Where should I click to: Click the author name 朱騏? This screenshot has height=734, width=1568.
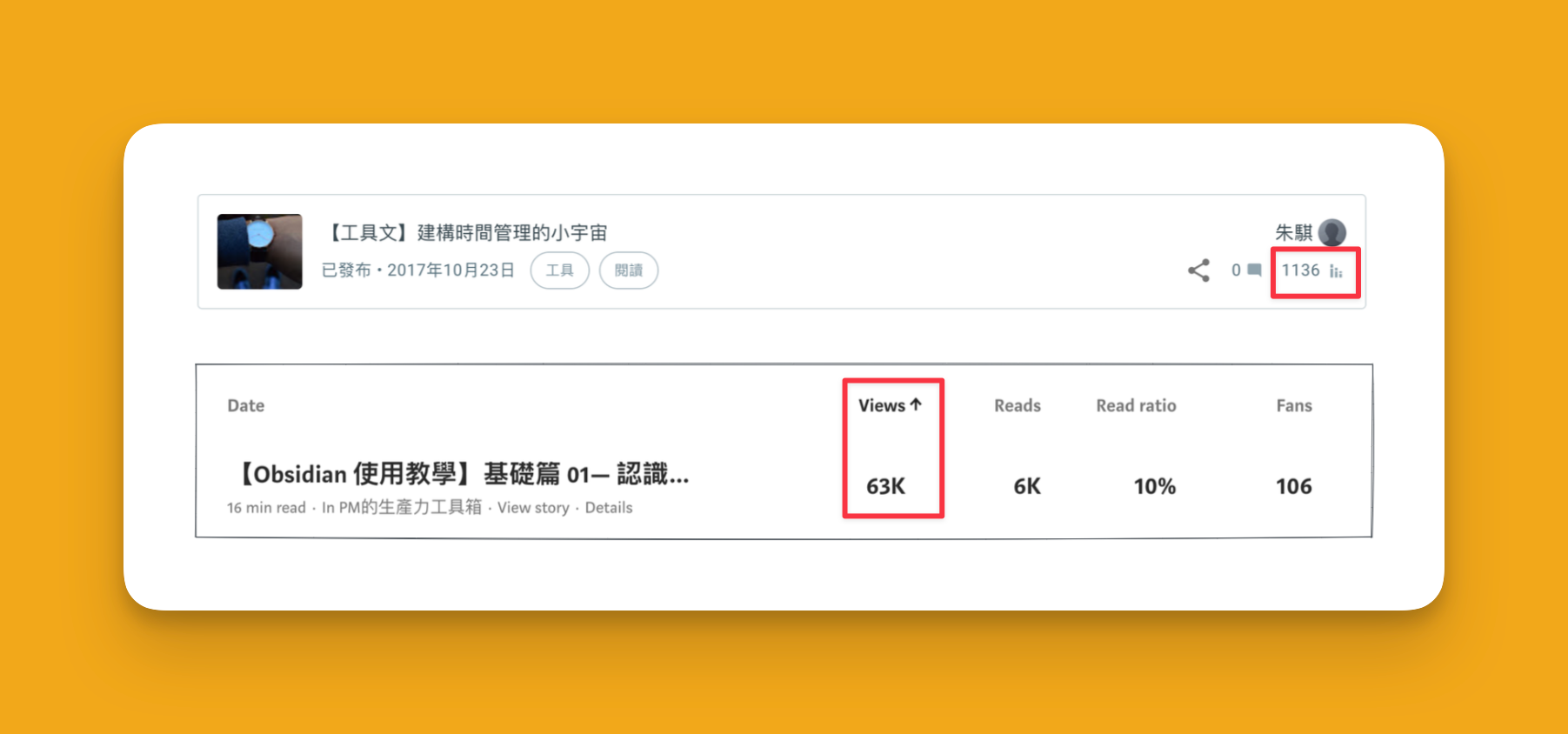(1293, 232)
